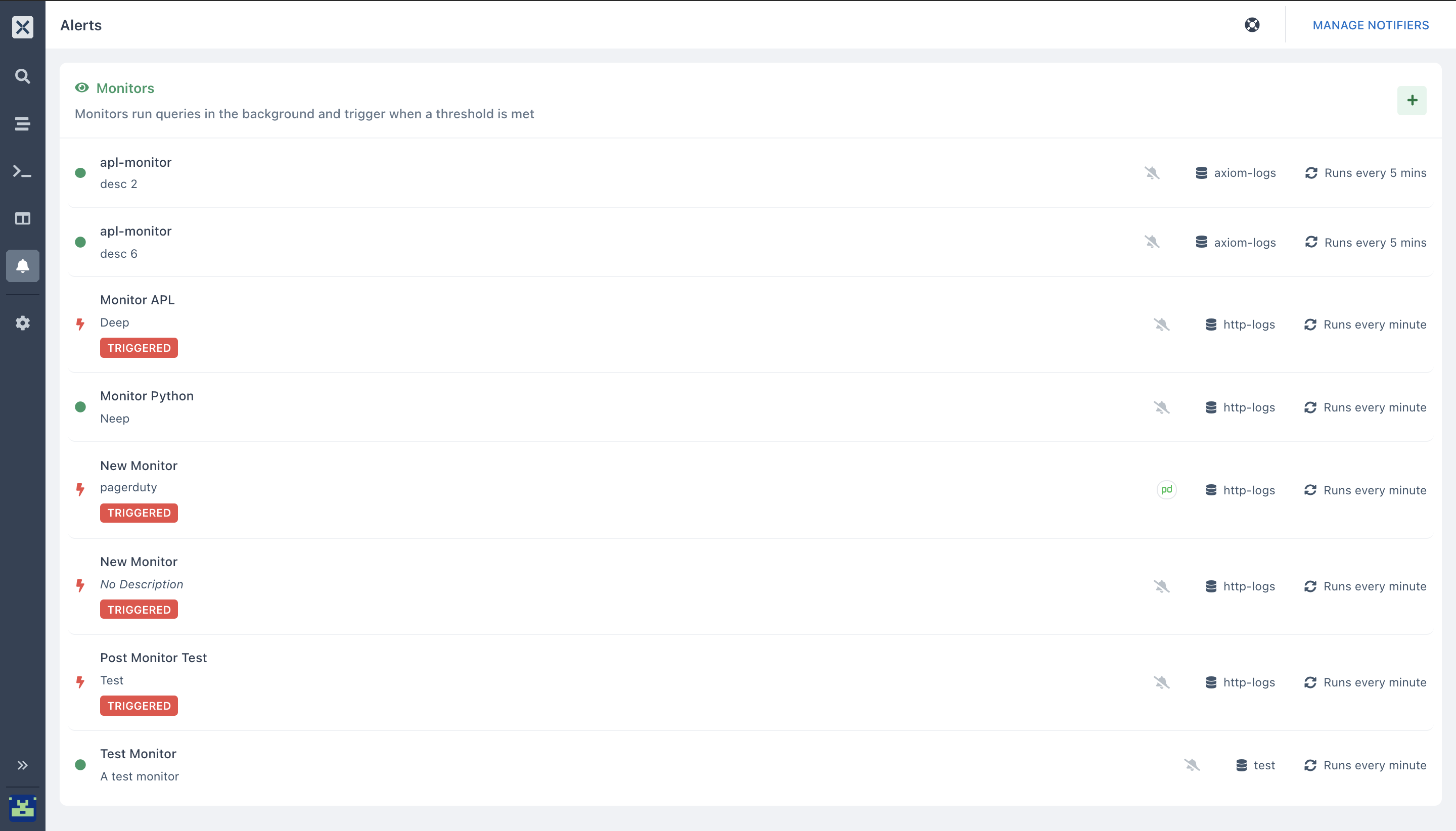Expand the sidebar with double chevron
The width and height of the screenshot is (1456, 831).
click(22, 765)
